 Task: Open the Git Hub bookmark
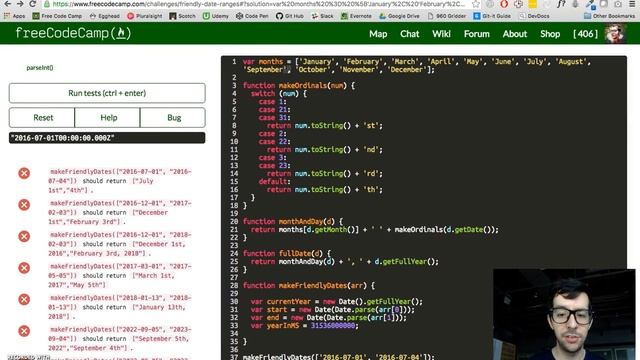(x=290, y=16)
